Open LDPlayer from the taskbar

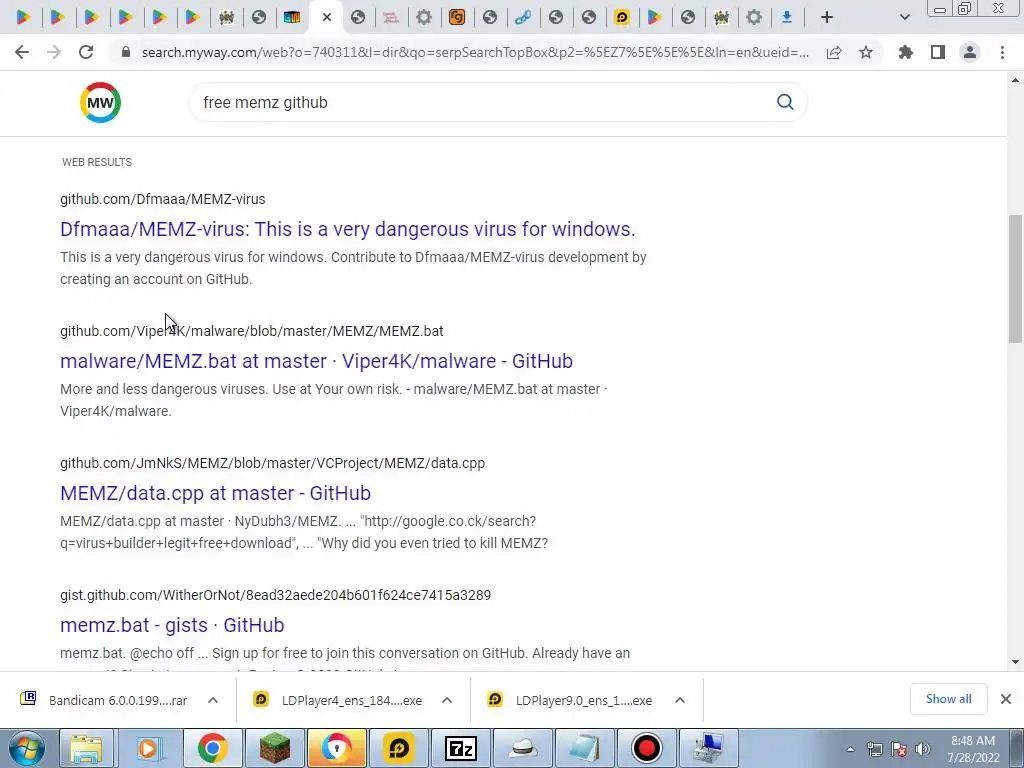[x=398, y=748]
